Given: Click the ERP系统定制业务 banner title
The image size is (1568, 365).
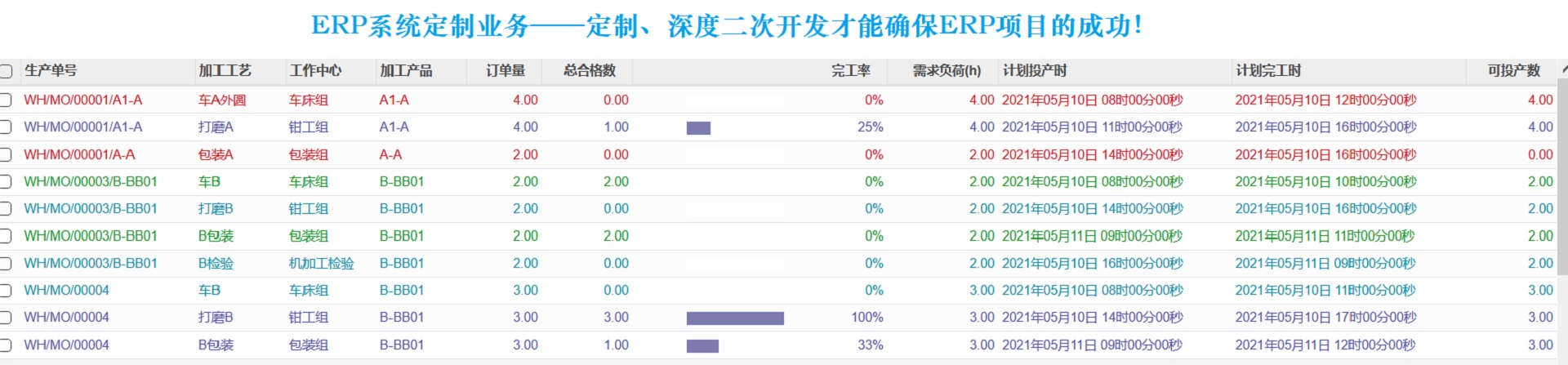Looking at the screenshot, I should (726, 26).
